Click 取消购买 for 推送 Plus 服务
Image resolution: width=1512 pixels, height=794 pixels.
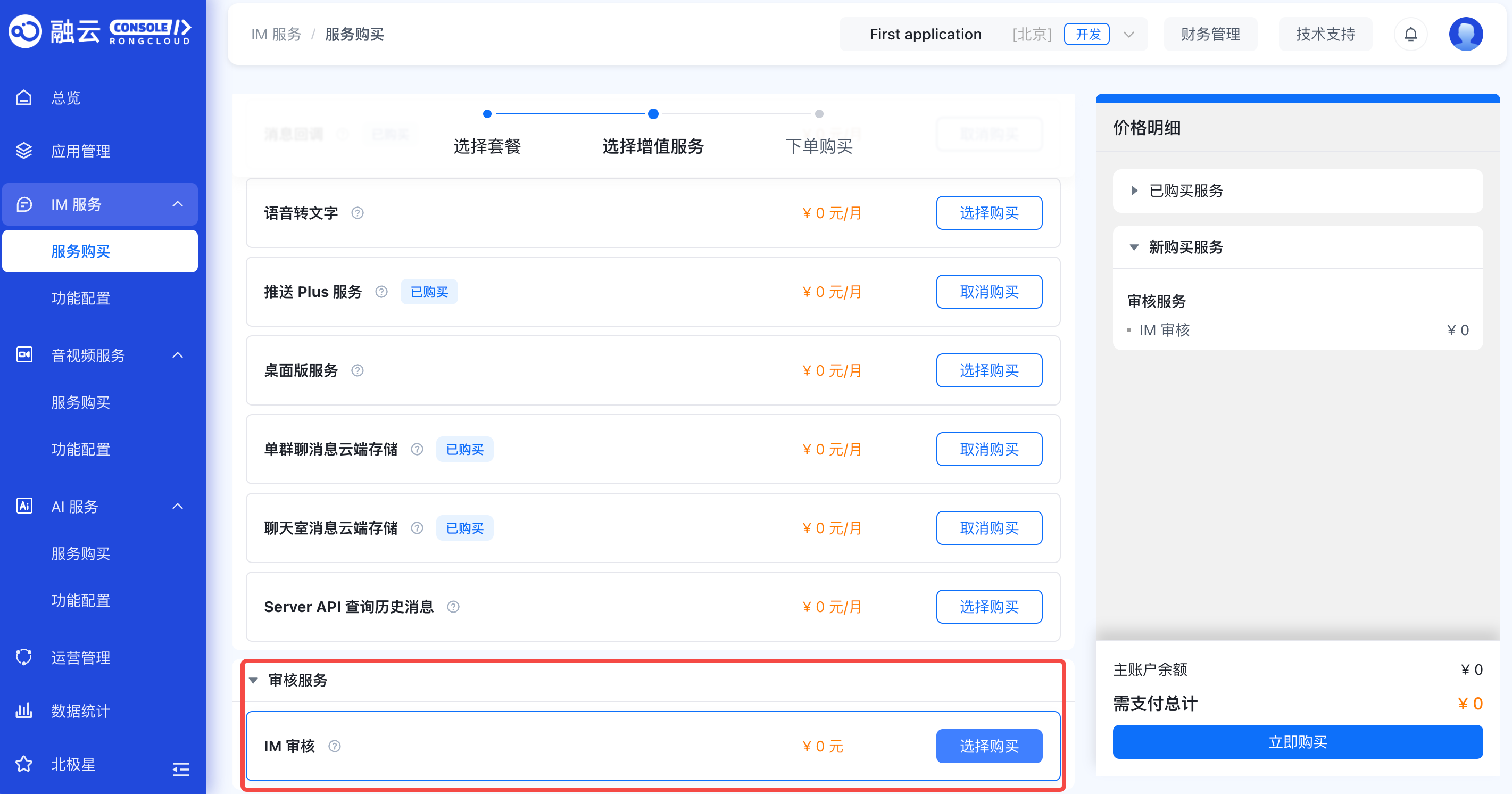tap(988, 292)
